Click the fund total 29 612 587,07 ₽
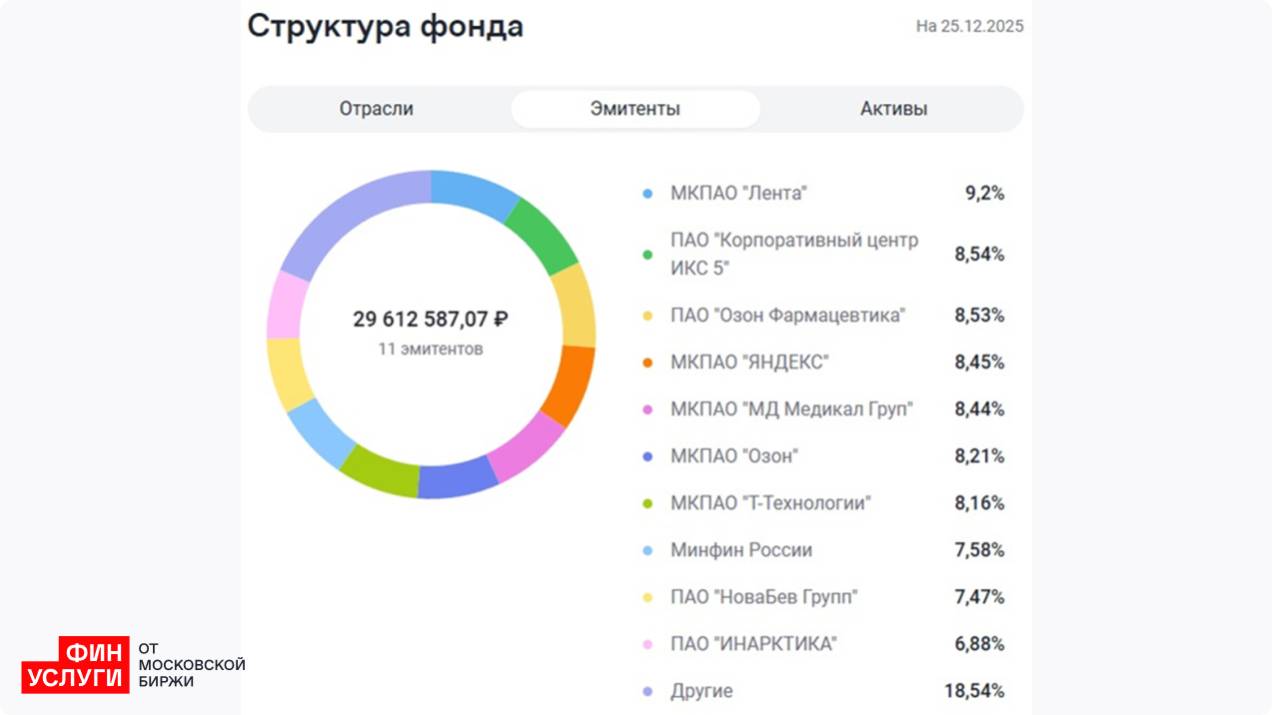Image resolution: width=1272 pixels, height=715 pixels. [430, 319]
